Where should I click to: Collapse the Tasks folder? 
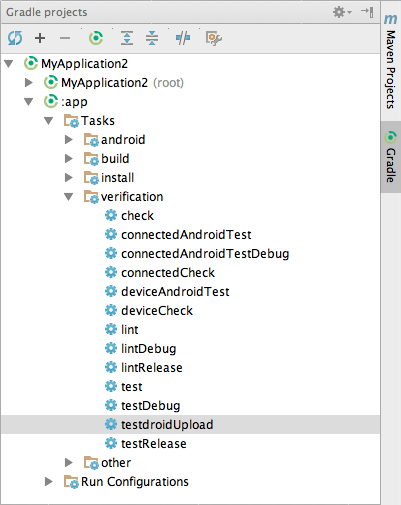pyautogui.click(x=49, y=120)
